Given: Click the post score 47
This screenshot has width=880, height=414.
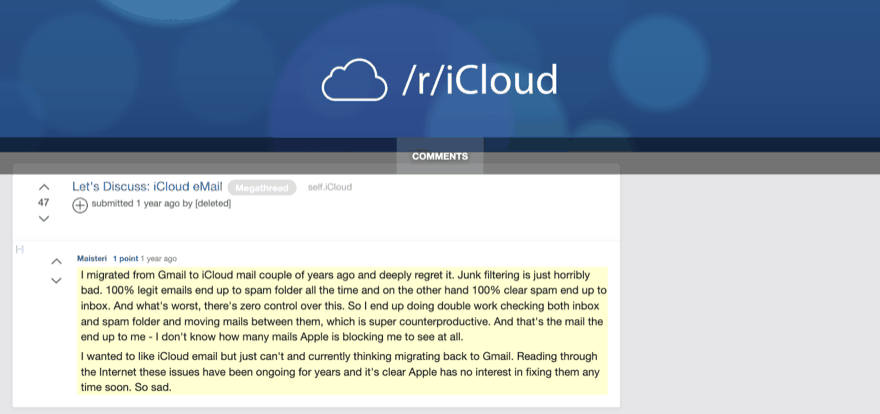Looking at the screenshot, I should (44, 203).
